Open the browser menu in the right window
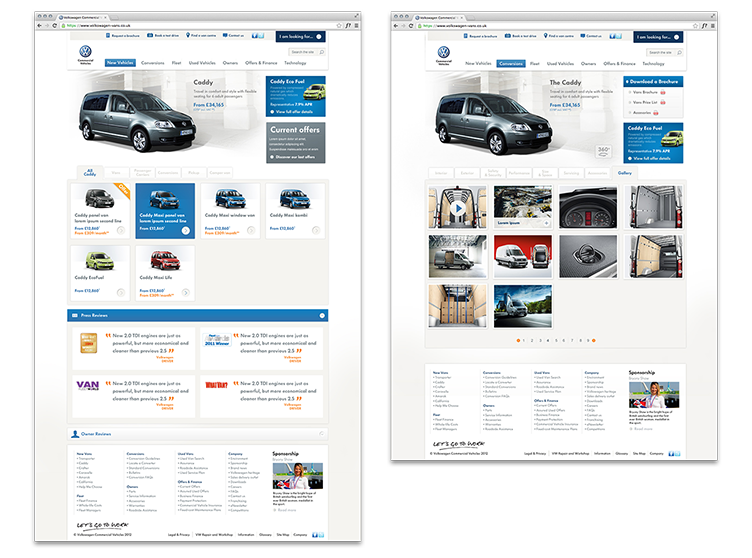This screenshot has height=558, width=752. [713, 25]
